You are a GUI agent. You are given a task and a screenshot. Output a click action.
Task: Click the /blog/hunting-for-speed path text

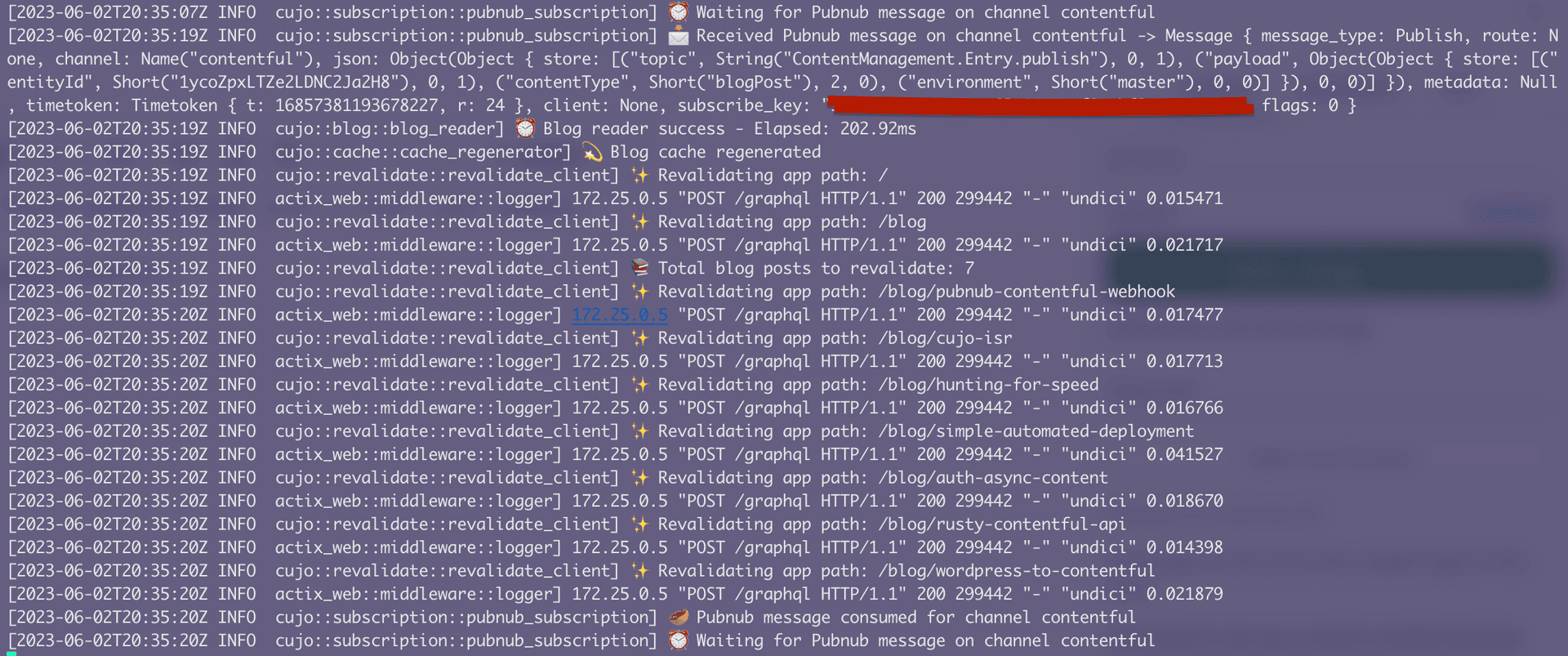click(x=988, y=385)
